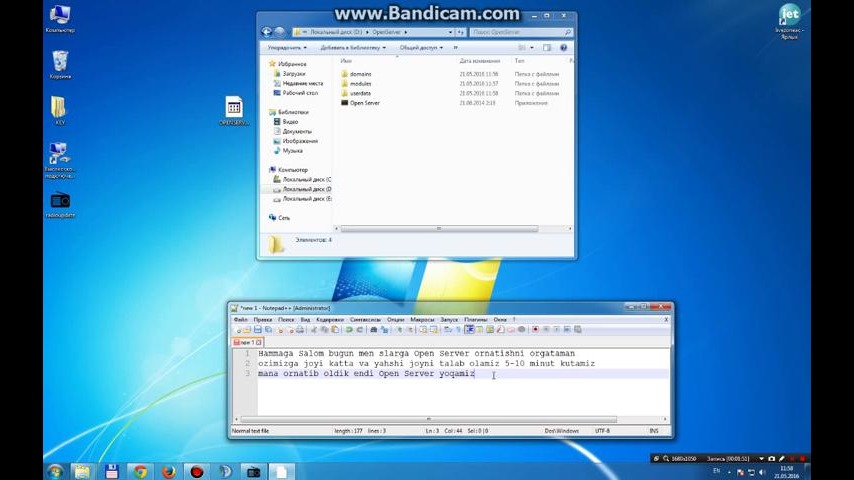854x480 pixels.
Task: Toggle Synchronize Vertical Scrolling icon
Action: pyautogui.click(x=423, y=330)
